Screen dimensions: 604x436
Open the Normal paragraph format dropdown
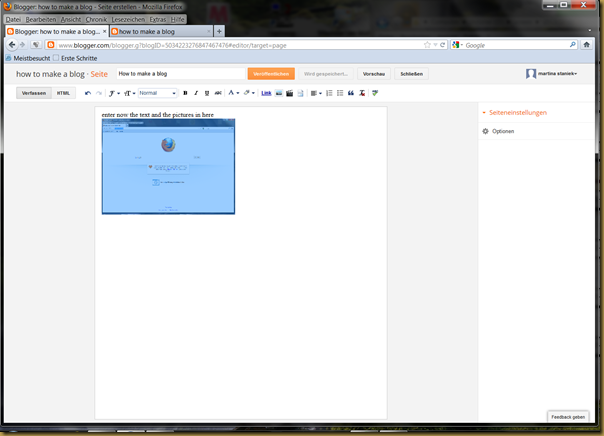click(x=158, y=93)
